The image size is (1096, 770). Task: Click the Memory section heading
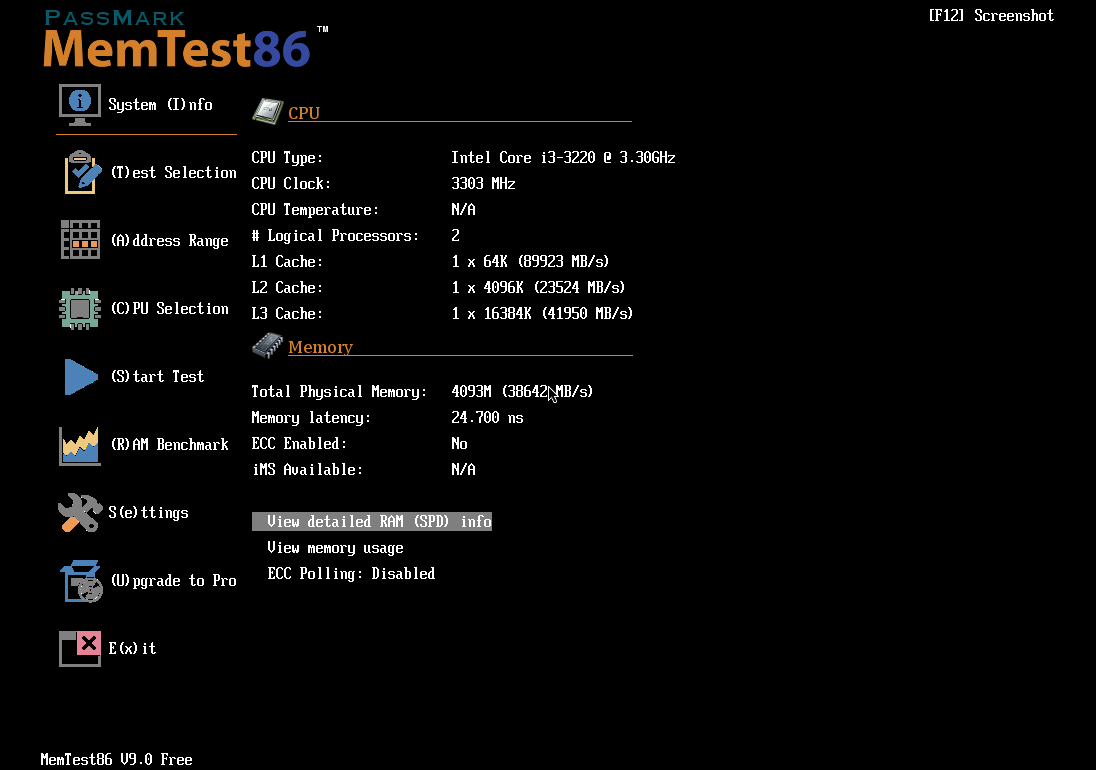coord(320,347)
